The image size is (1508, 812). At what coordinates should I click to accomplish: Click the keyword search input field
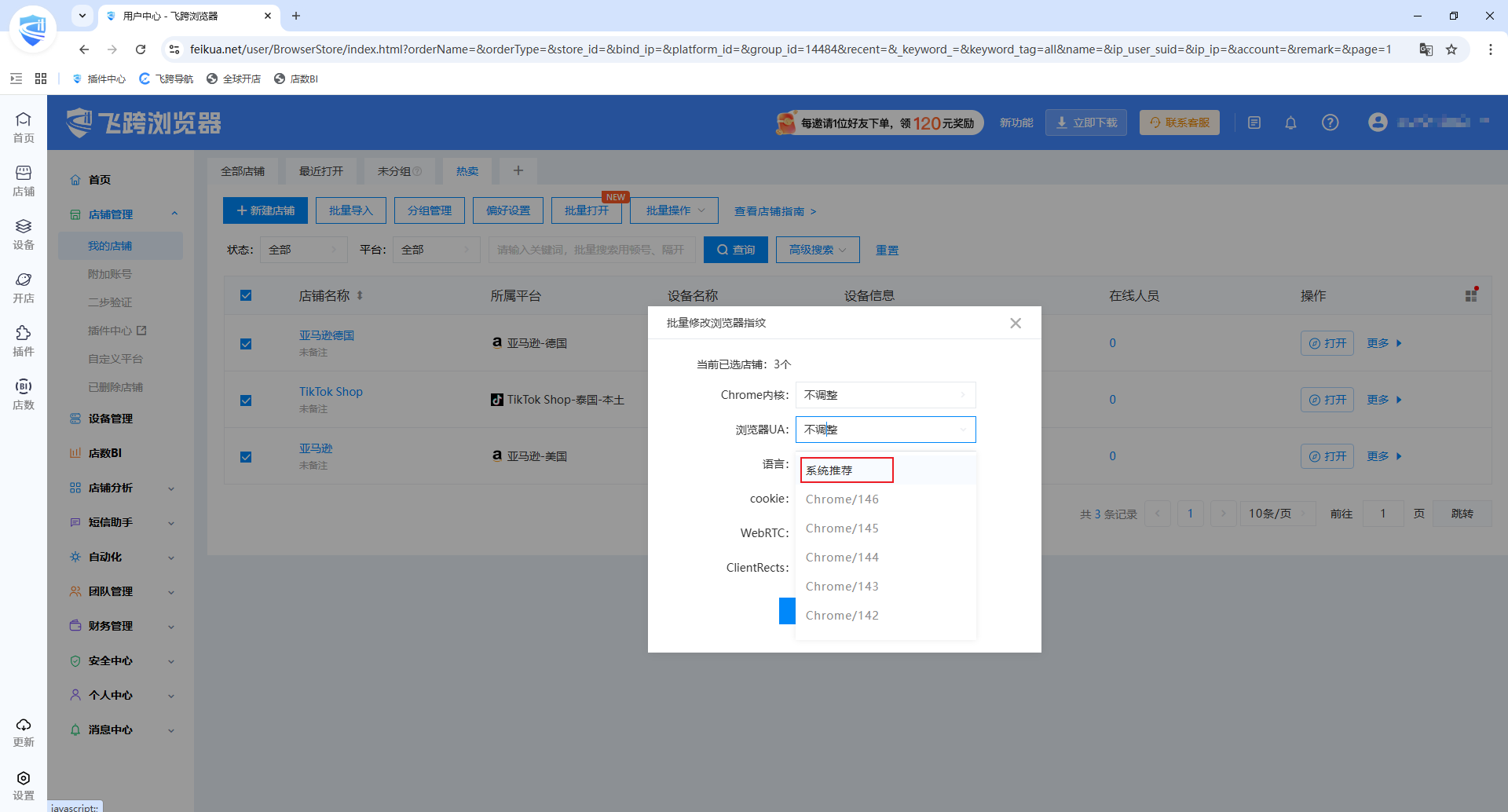tap(591, 250)
